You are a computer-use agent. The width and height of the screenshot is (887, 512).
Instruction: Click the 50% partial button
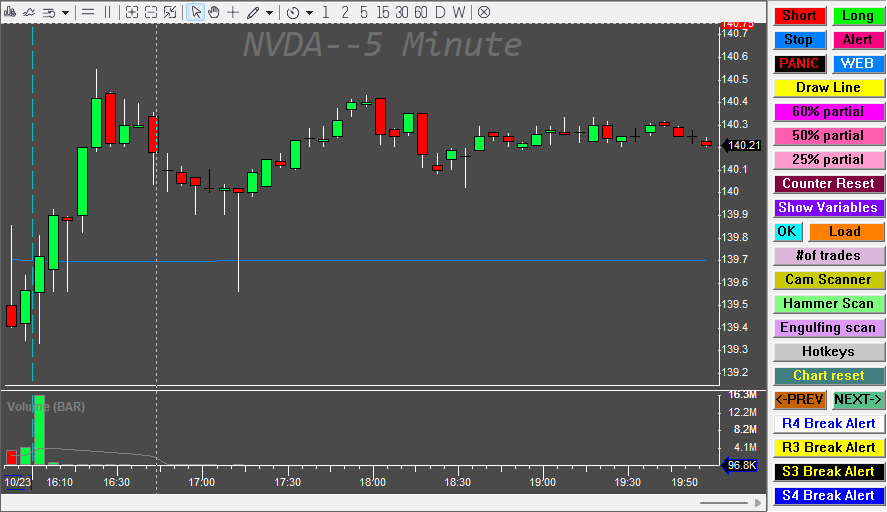(x=829, y=136)
